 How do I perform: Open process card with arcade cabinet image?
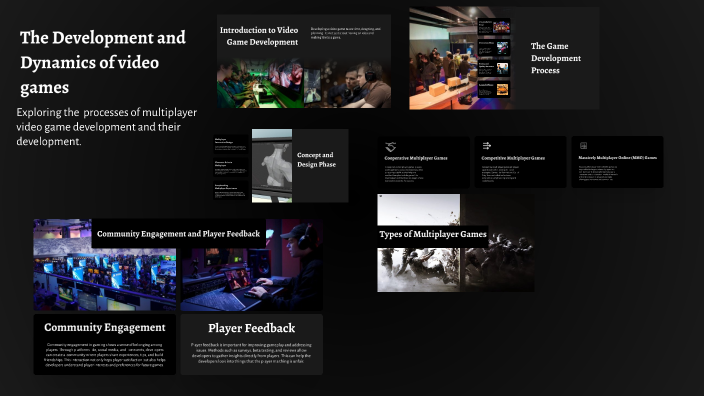click(x=494, y=26)
